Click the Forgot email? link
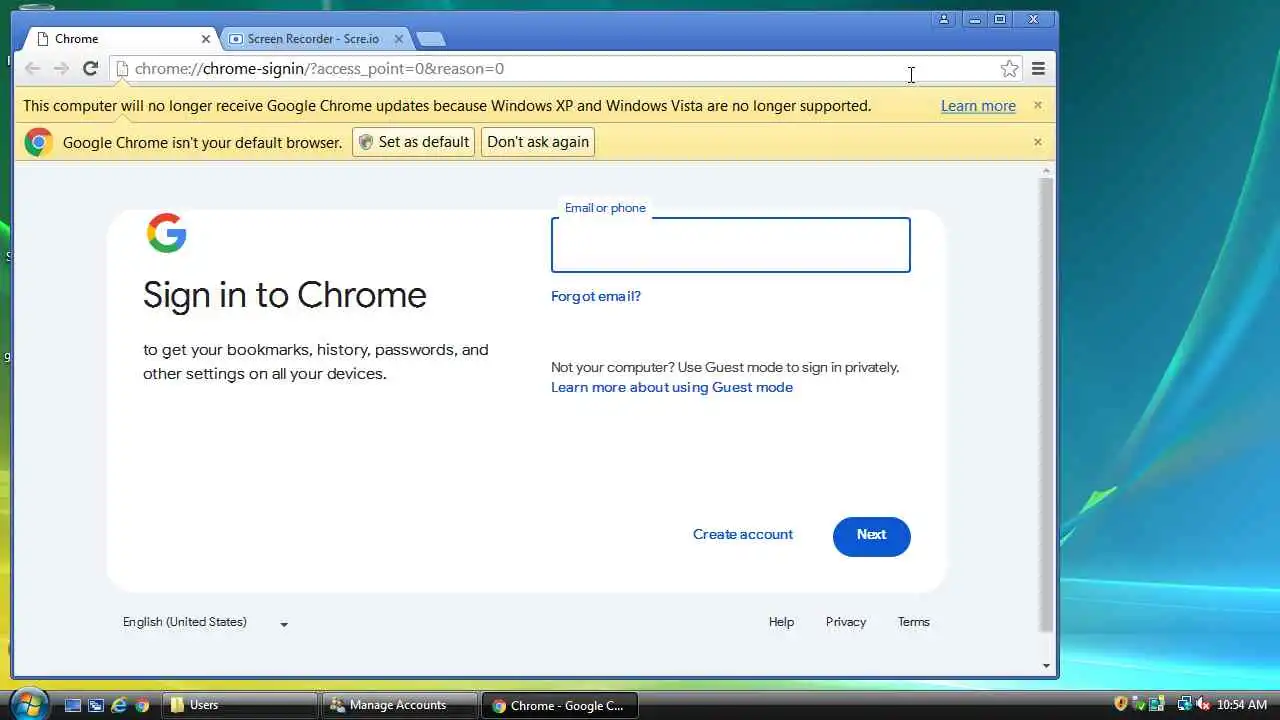The width and height of the screenshot is (1280, 720). pyautogui.click(x=596, y=296)
